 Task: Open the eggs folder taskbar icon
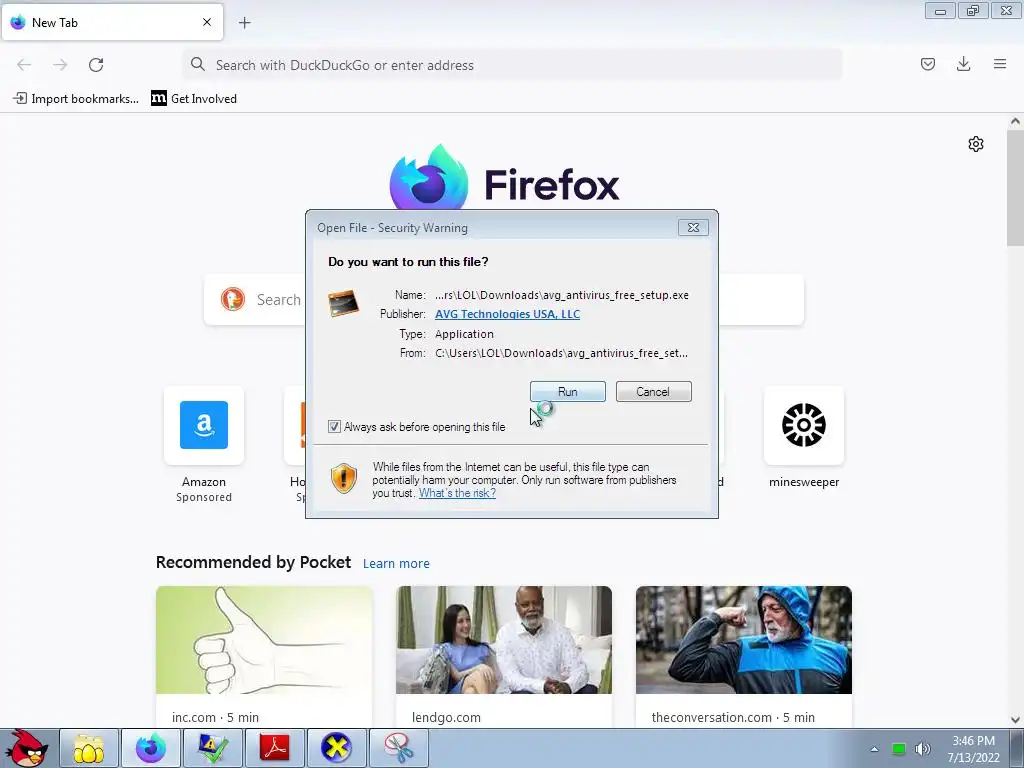tap(89, 748)
